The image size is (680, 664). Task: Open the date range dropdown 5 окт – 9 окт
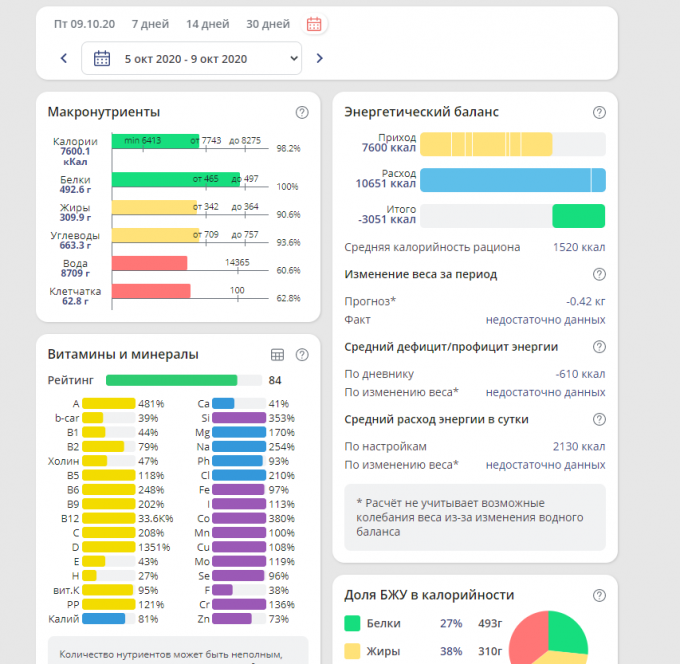click(x=191, y=58)
